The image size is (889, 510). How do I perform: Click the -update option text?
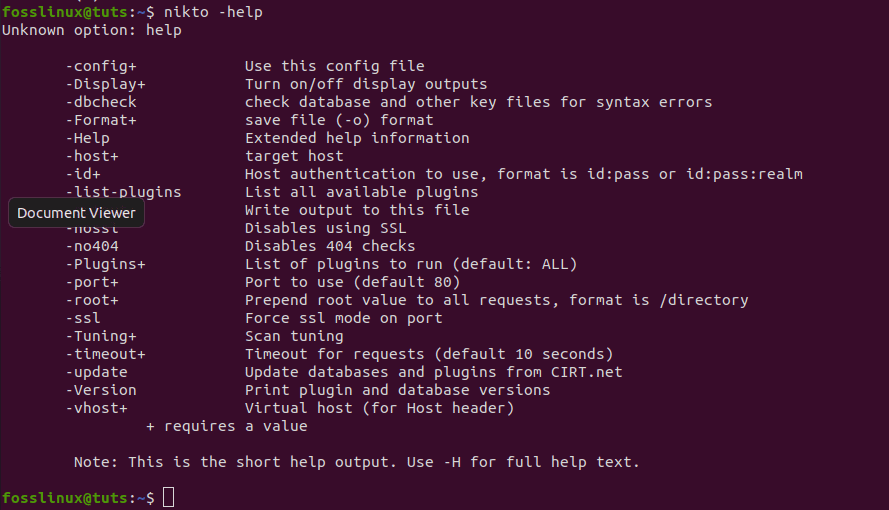(x=96, y=372)
